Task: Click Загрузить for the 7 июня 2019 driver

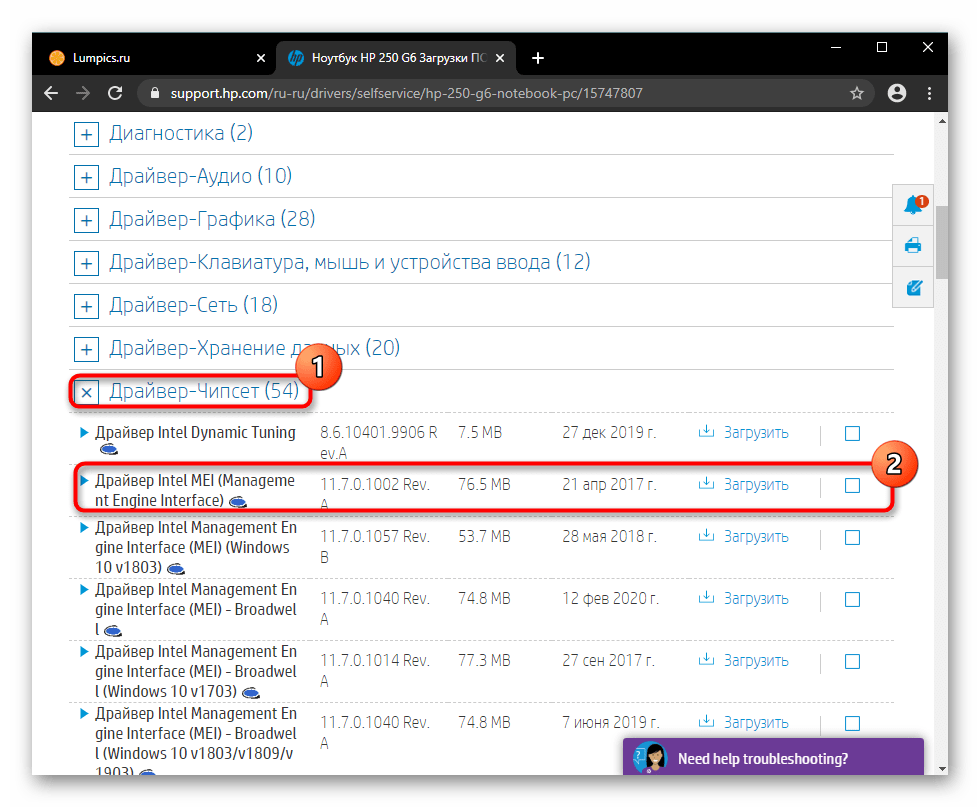Action: pos(756,722)
